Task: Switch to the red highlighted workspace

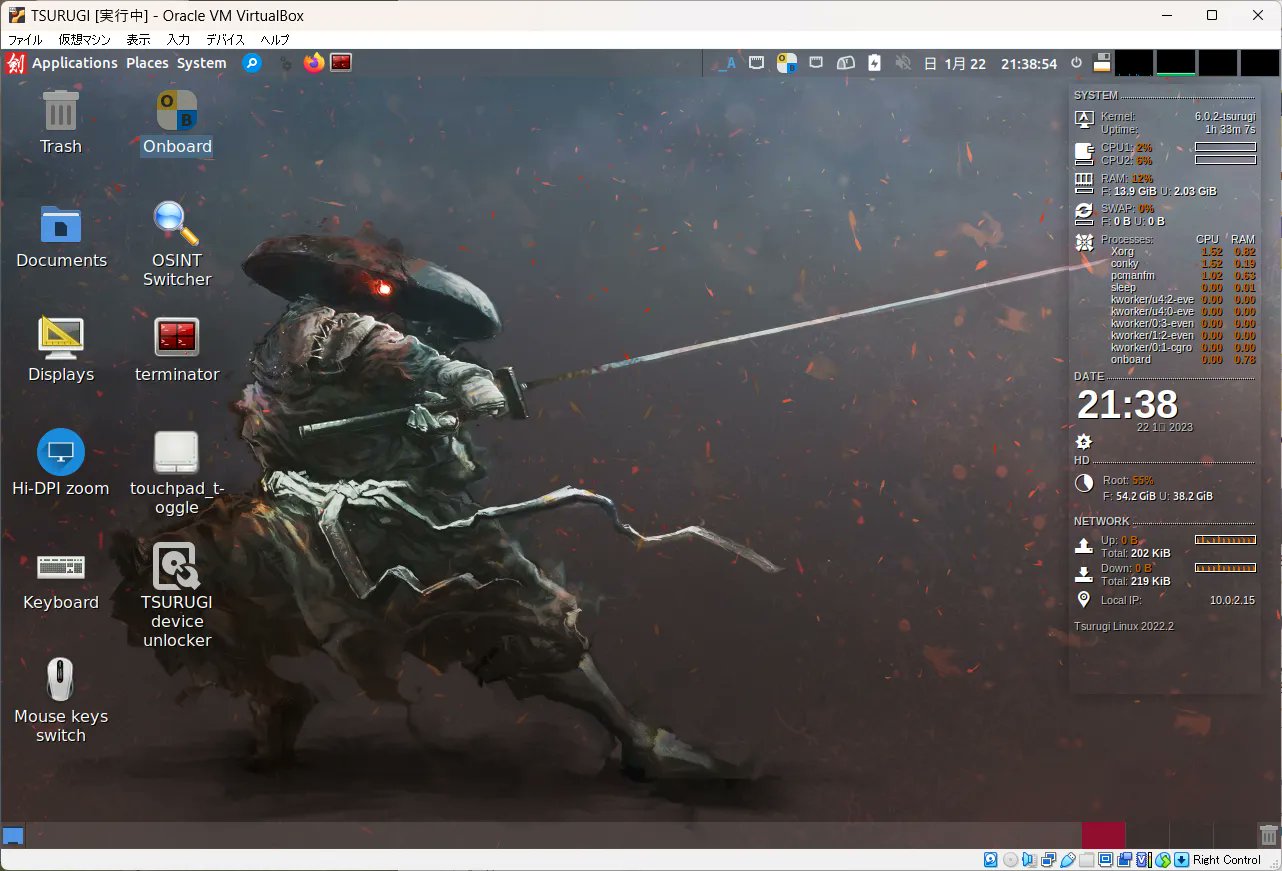Action: (x=1103, y=835)
